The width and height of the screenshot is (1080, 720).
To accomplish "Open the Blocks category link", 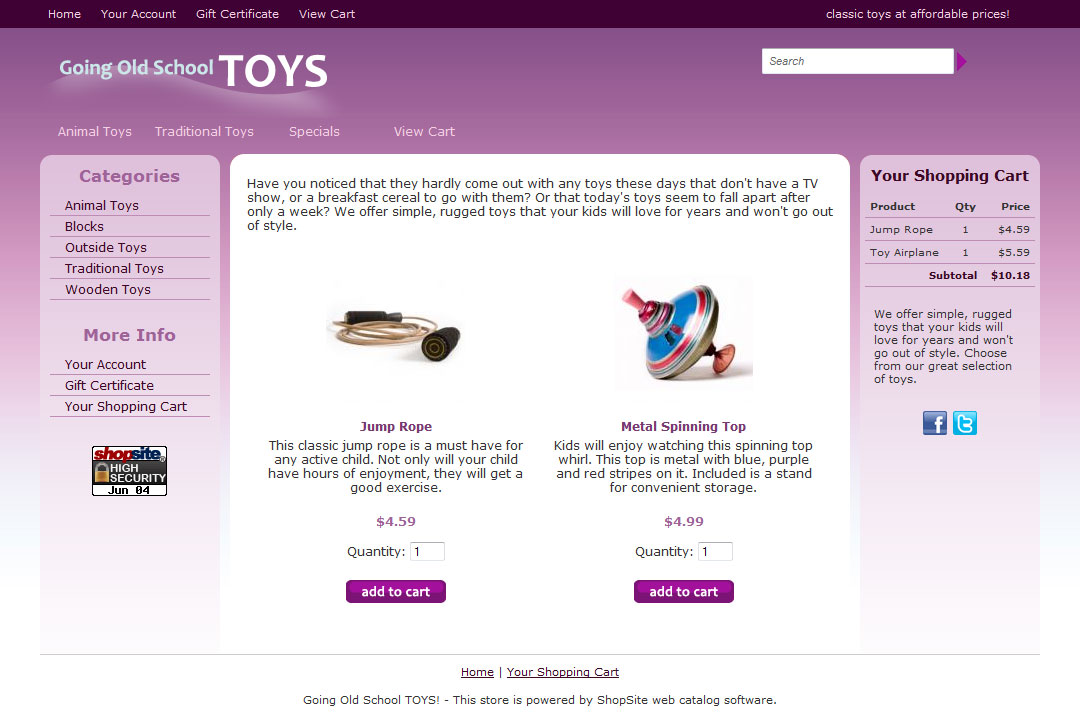I will [x=84, y=227].
